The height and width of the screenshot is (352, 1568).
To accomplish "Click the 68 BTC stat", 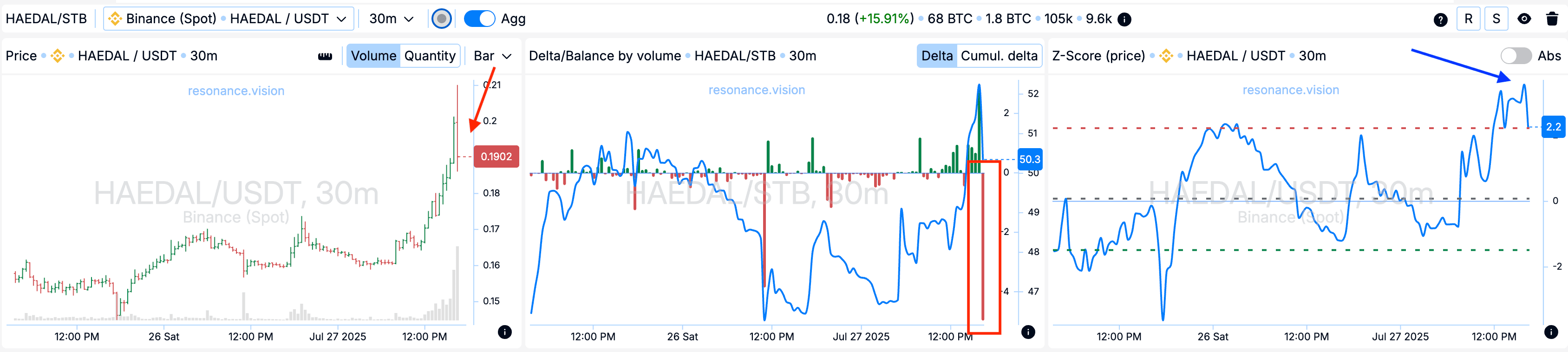I will coord(949,19).
